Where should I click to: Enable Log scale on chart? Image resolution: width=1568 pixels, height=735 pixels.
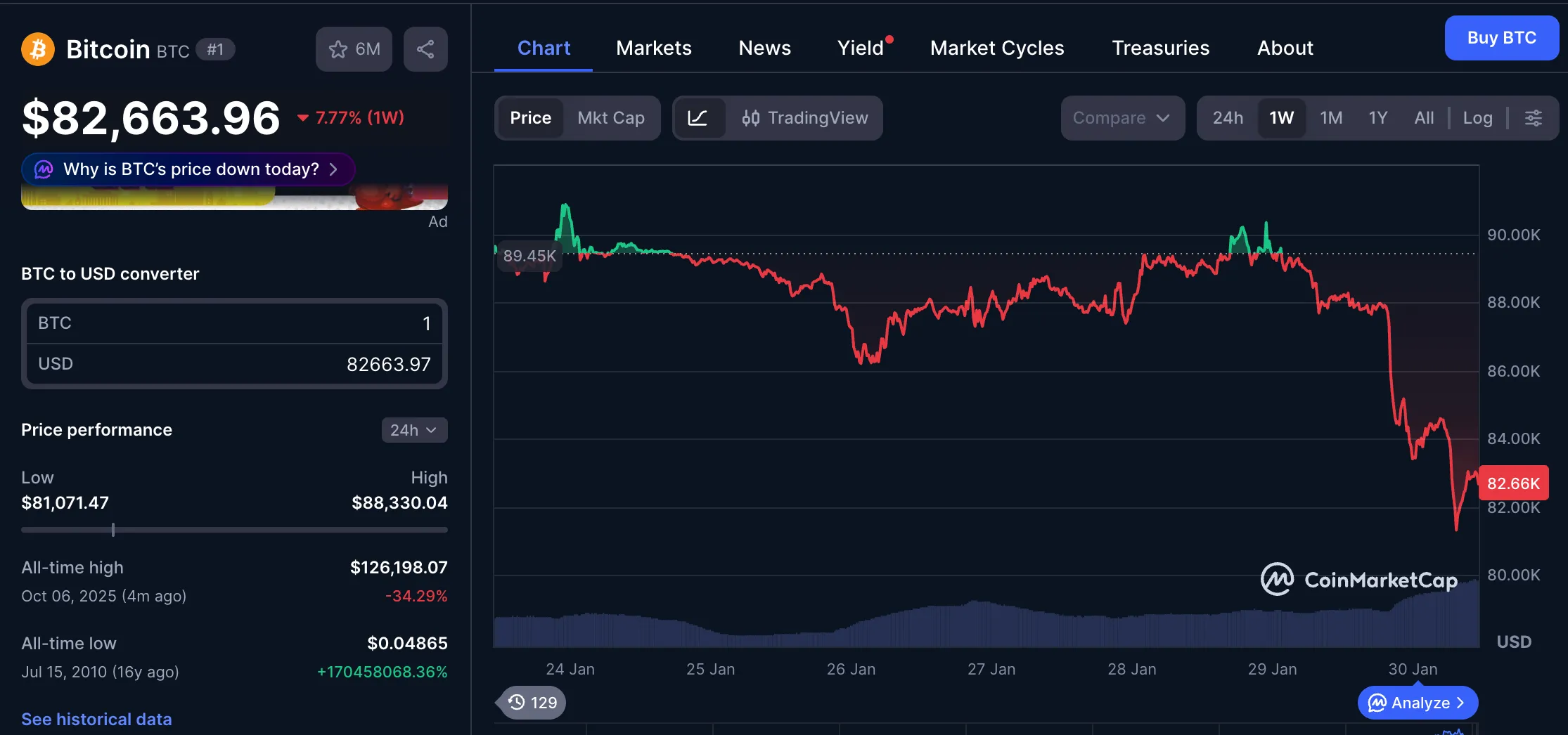[1477, 118]
